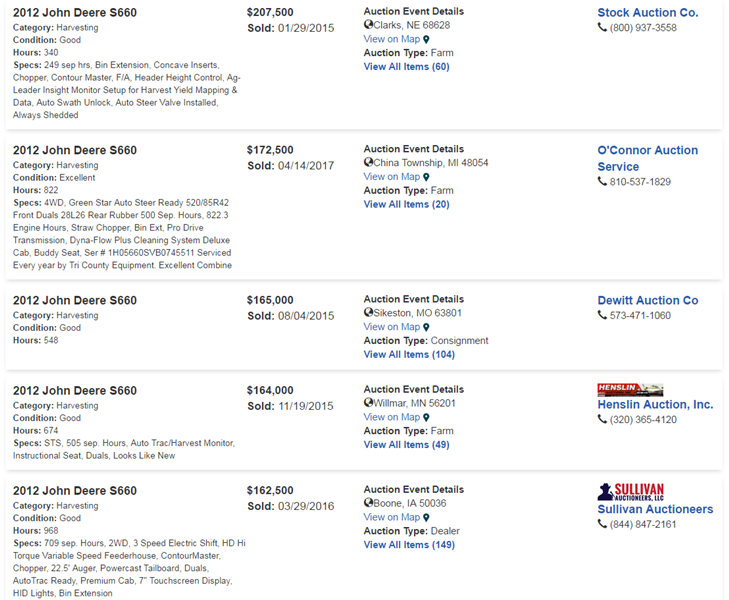The image size is (729, 600).
Task: View All Items (104) for Sikeston auction
Action: point(409,354)
